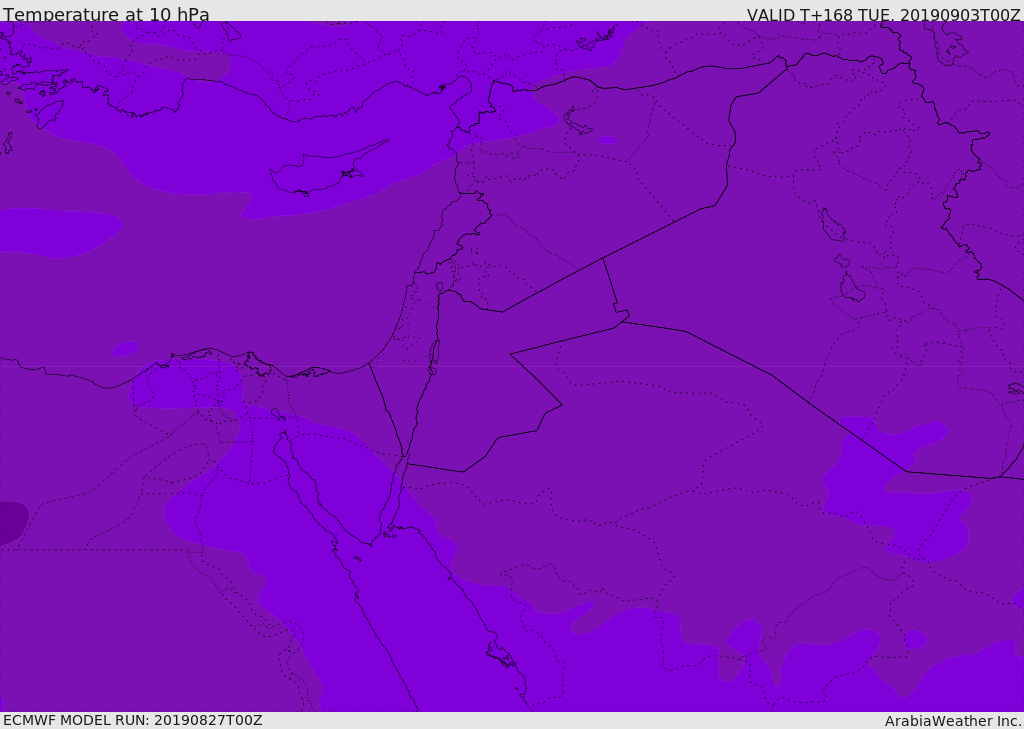Click the 'ArabiaWeather Inc' credit text

tap(952, 721)
